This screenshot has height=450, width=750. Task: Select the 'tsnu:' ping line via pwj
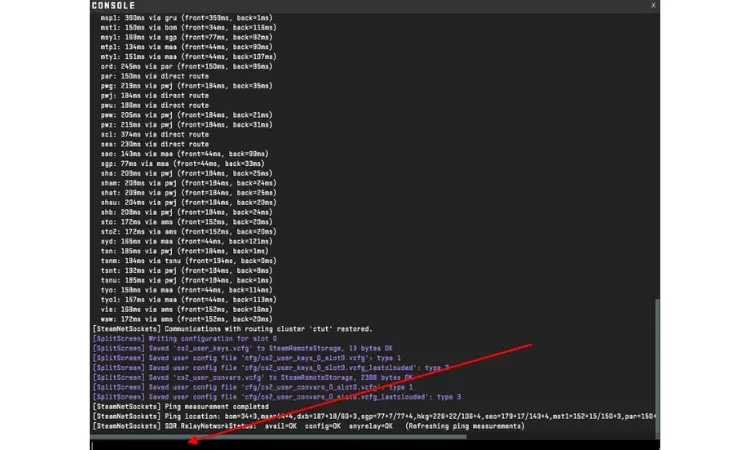[x=187, y=280]
